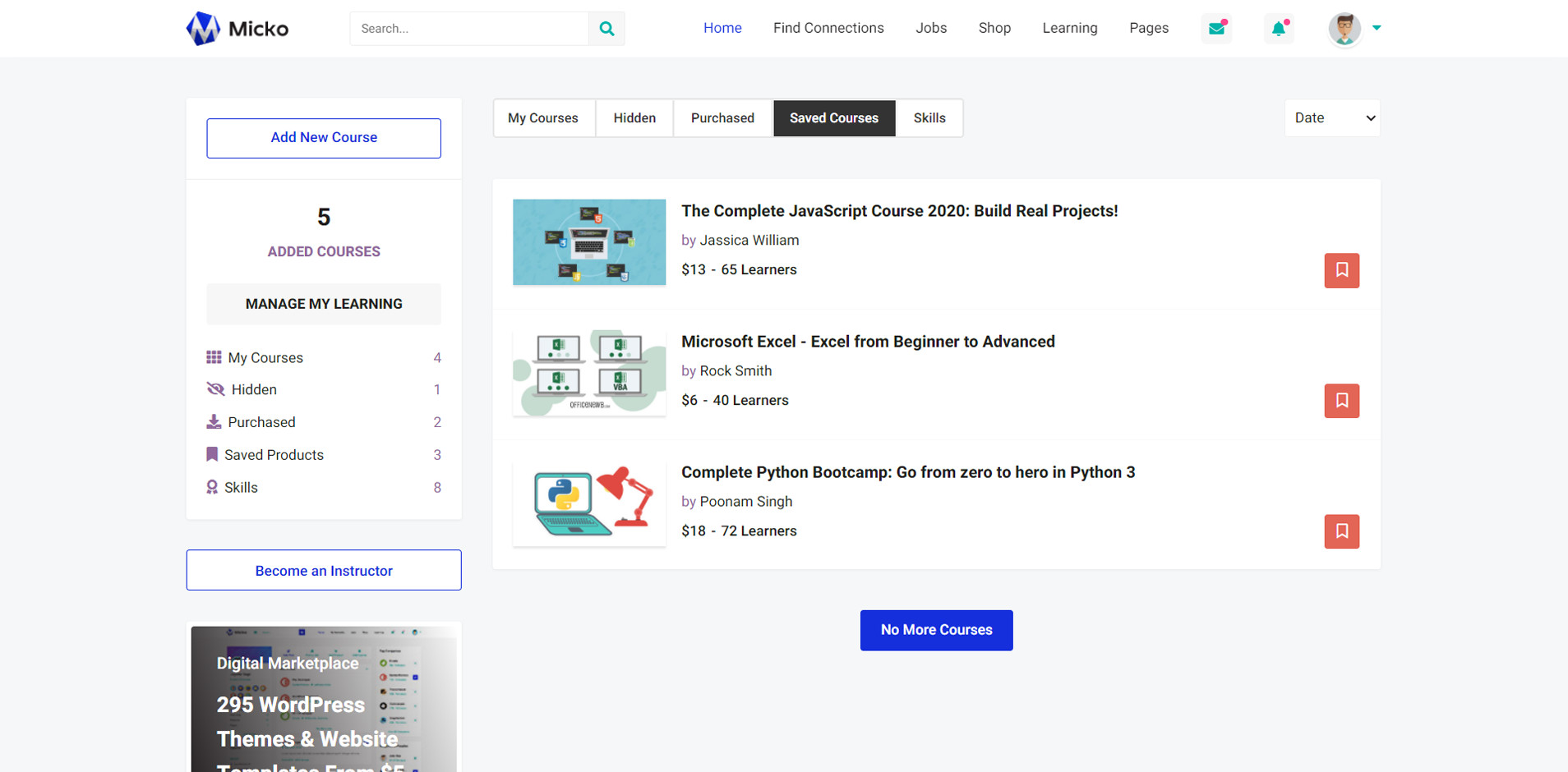Unsave the JavaScript course bookmark

click(1341, 270)
